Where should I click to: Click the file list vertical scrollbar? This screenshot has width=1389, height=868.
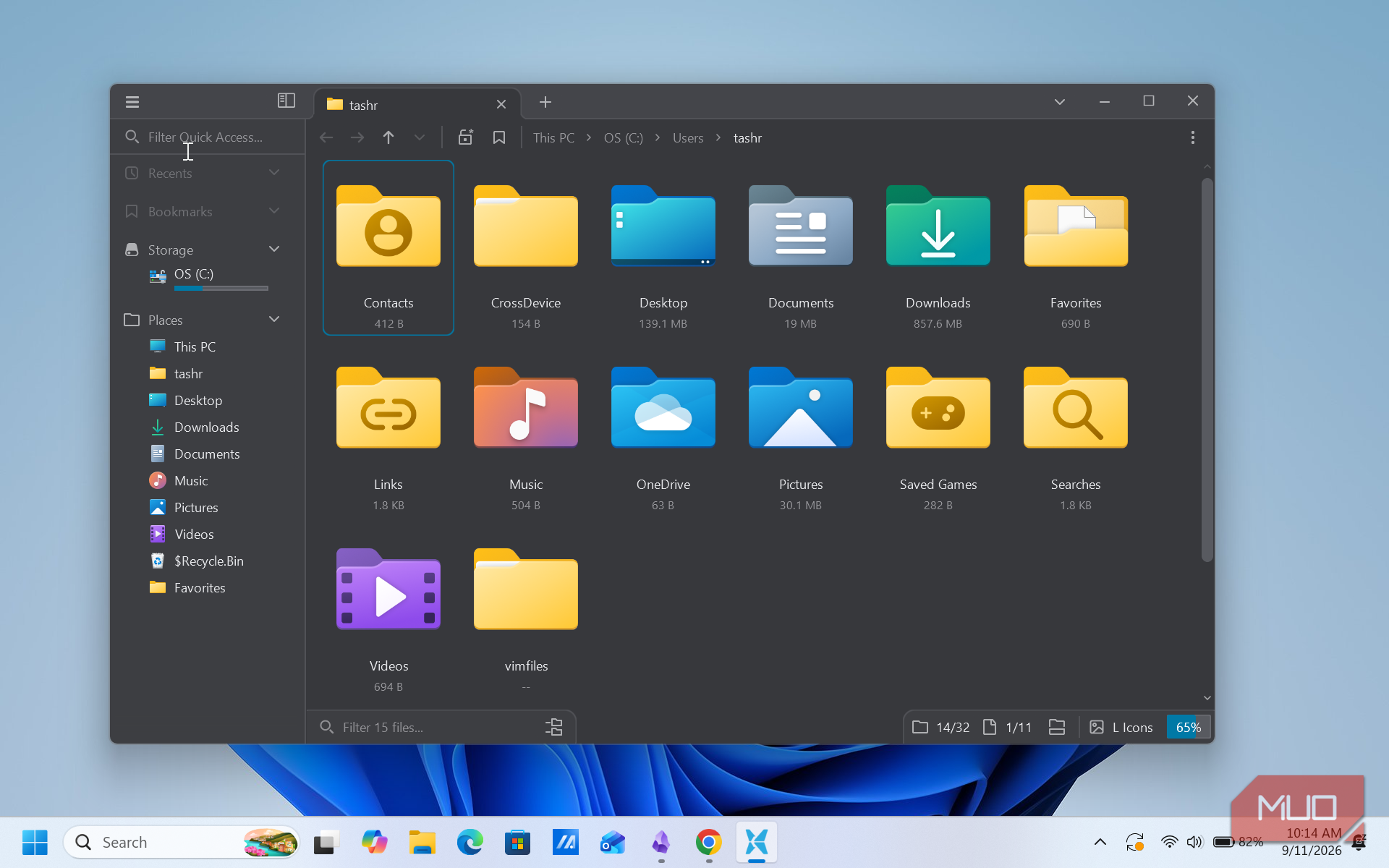1207,370
